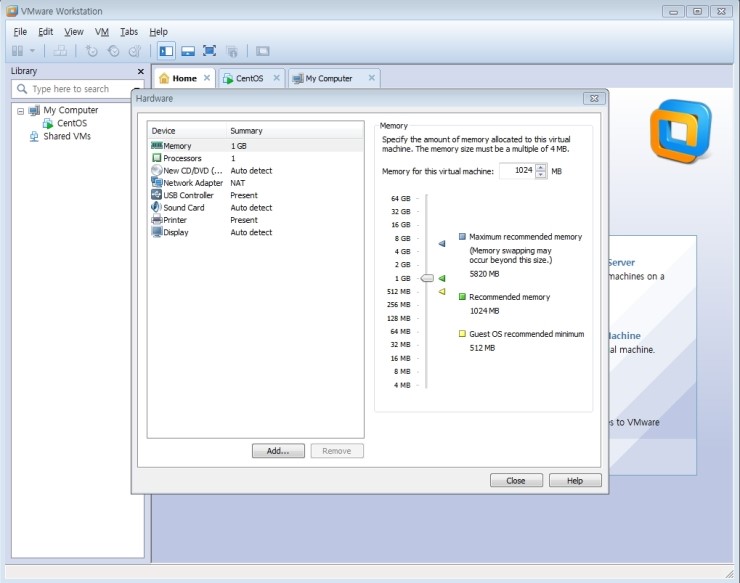740x583 pixels.
Task: Click the Unity mode toolbar icon
Action: click(232, 51)
